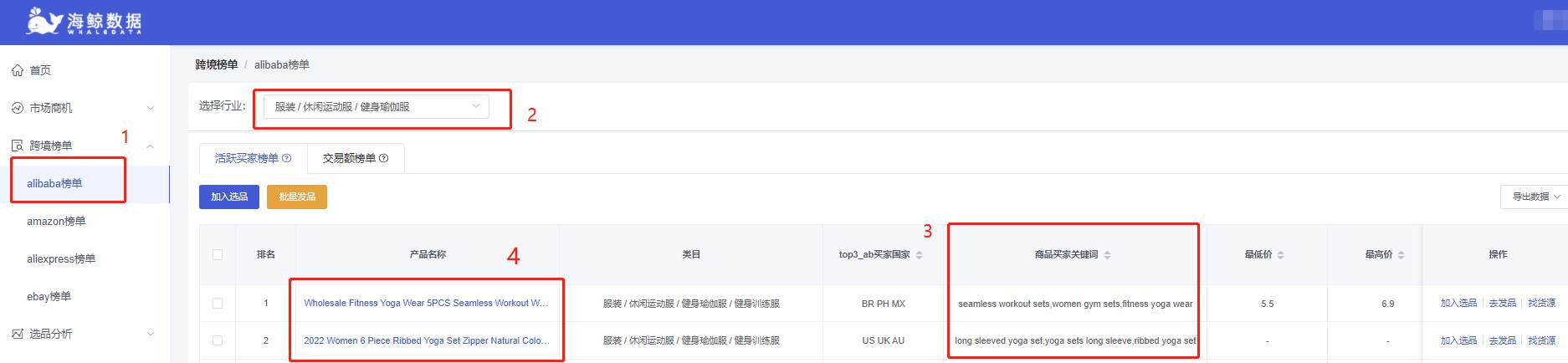Viewport: 1568px width, 363px height.
Task: Sort by 最高价 column arrows
Action: click(1401, 255)
